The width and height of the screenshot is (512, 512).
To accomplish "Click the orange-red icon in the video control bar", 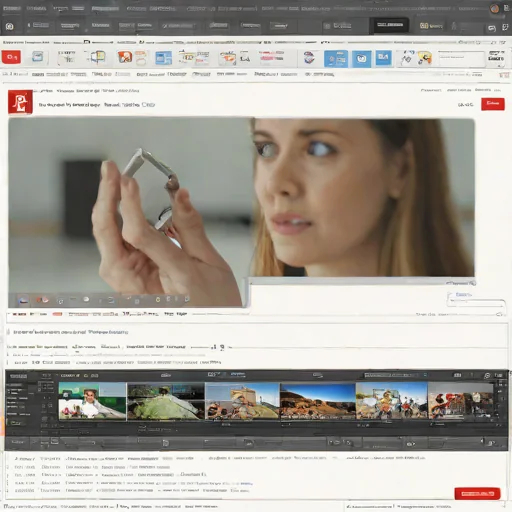I will pyautogui.click(x=43, y=300).
